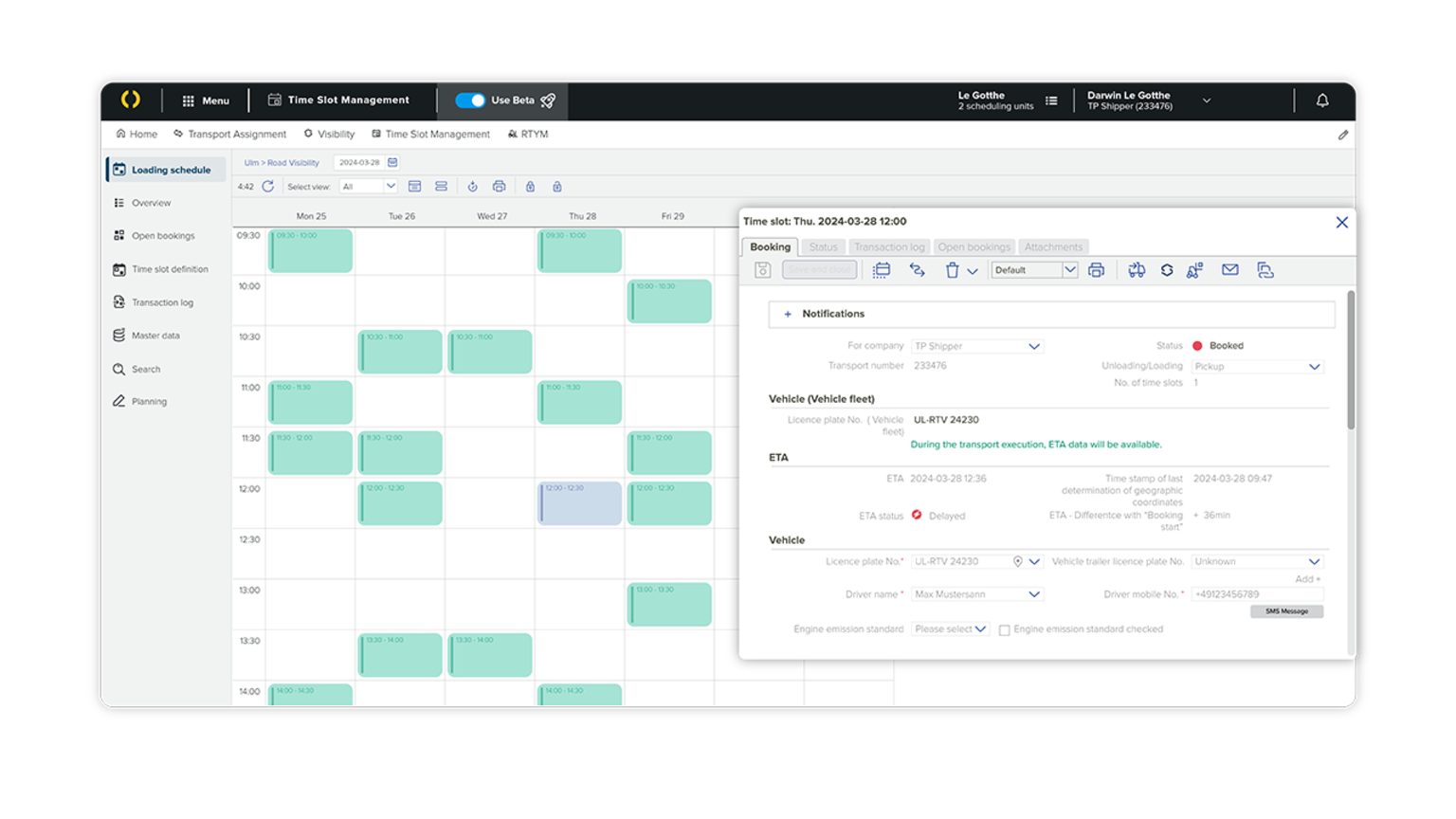This screenshot has width=1456, height=819.
Task: Toggle the Use Beta switch
Action: tap(470, 100)
